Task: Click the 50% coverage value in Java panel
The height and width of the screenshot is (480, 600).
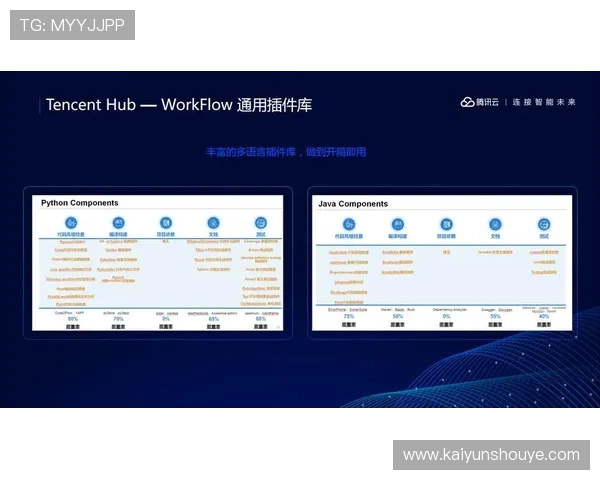Action: [x=398, y=317]
